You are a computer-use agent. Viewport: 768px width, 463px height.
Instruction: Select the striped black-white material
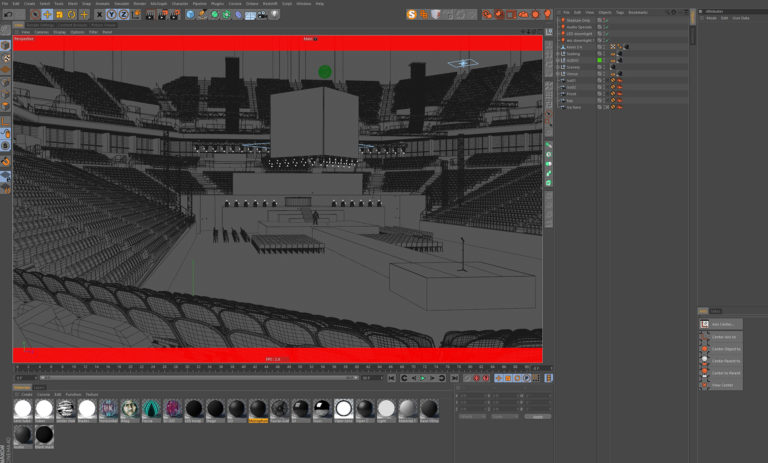tap(66, 409)
